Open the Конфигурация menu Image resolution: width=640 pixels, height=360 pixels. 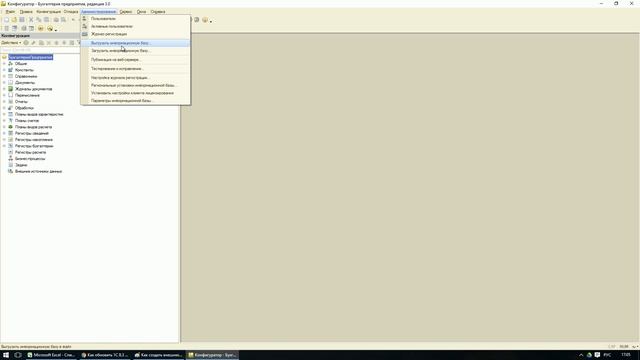(49, 12)
